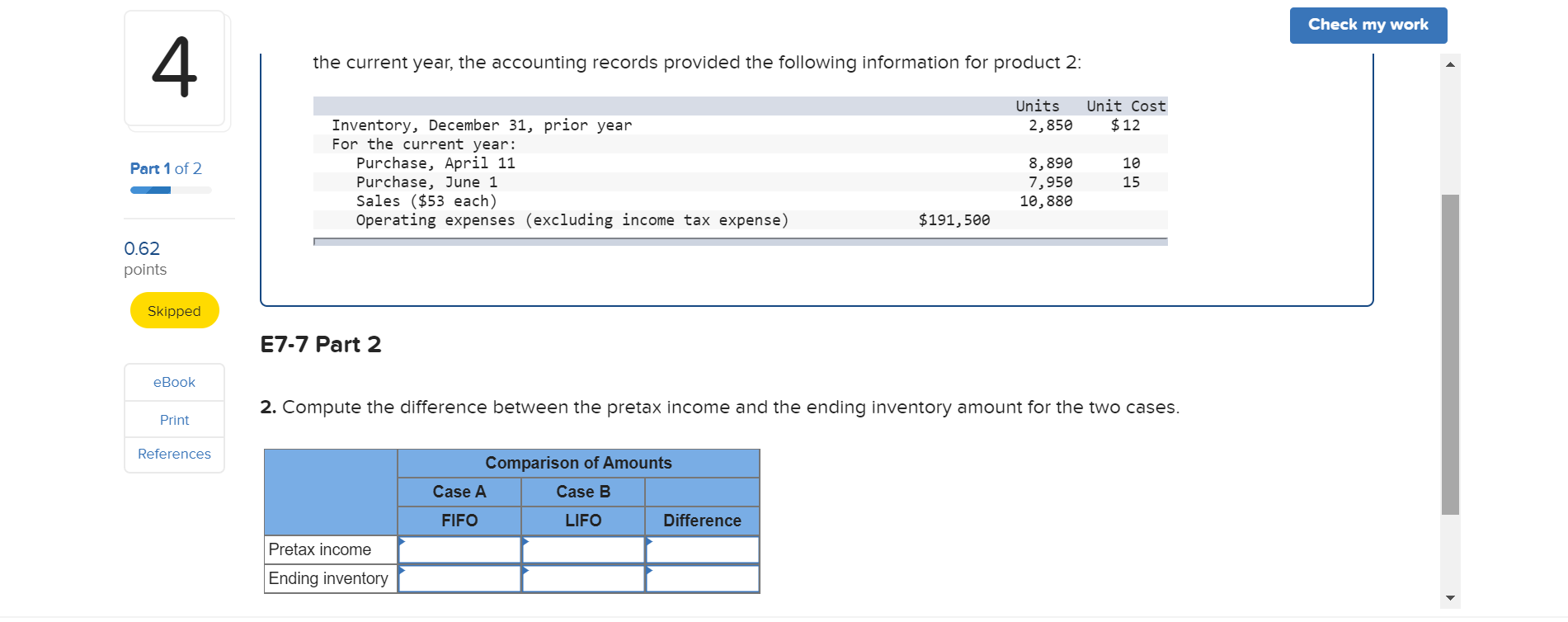Open the eBook resource

pos(173,382)
